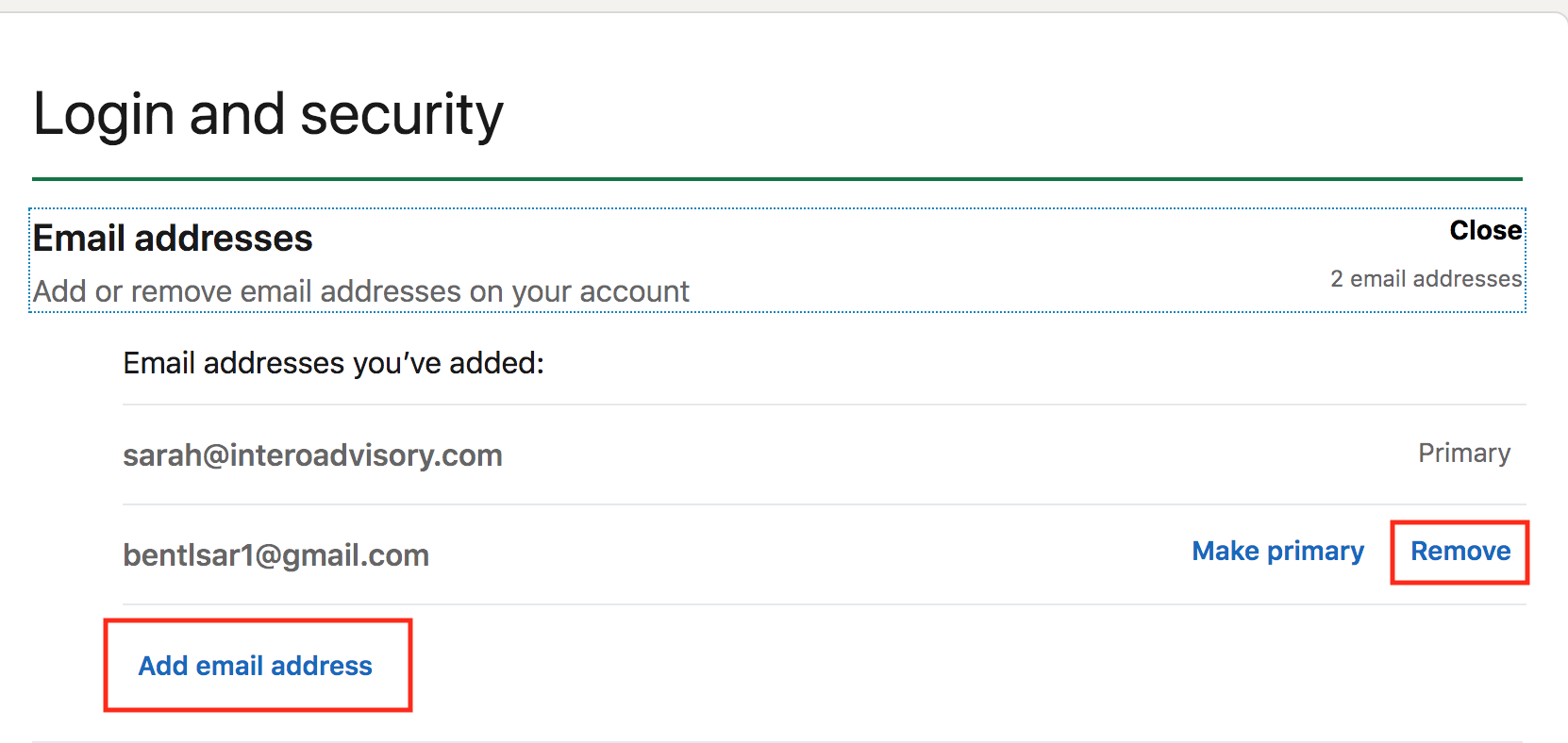Click the '2 email addresses' count text

coord(1426,279)
